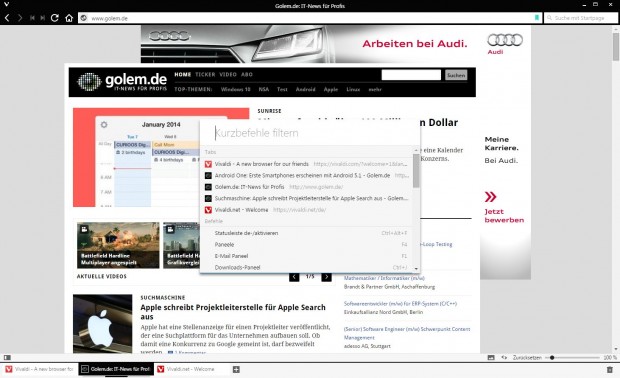Open page actions icon in status bar
620x378 pixels.
click(x=504, y=357)
